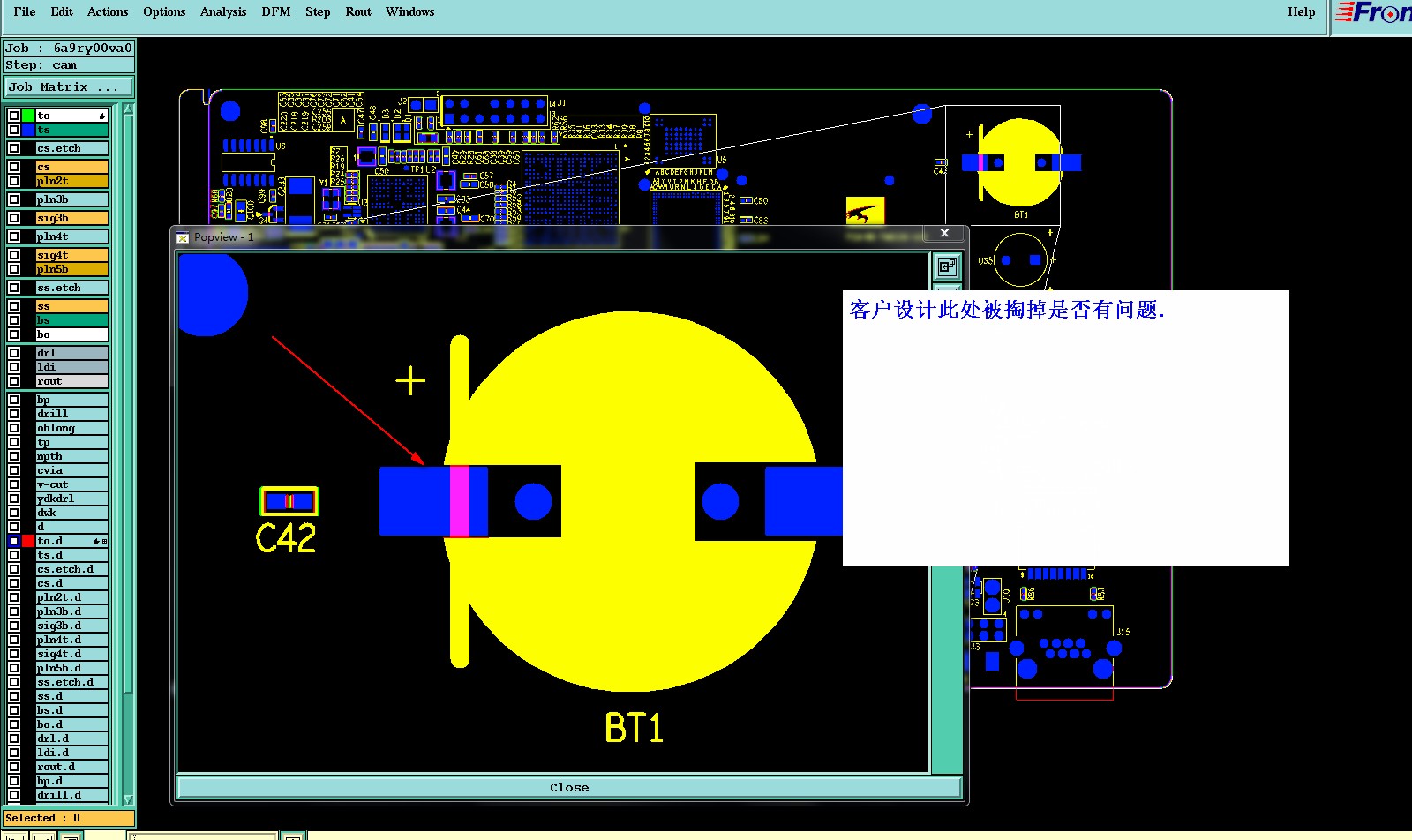Select layer row v-cut

pos(71,484)
